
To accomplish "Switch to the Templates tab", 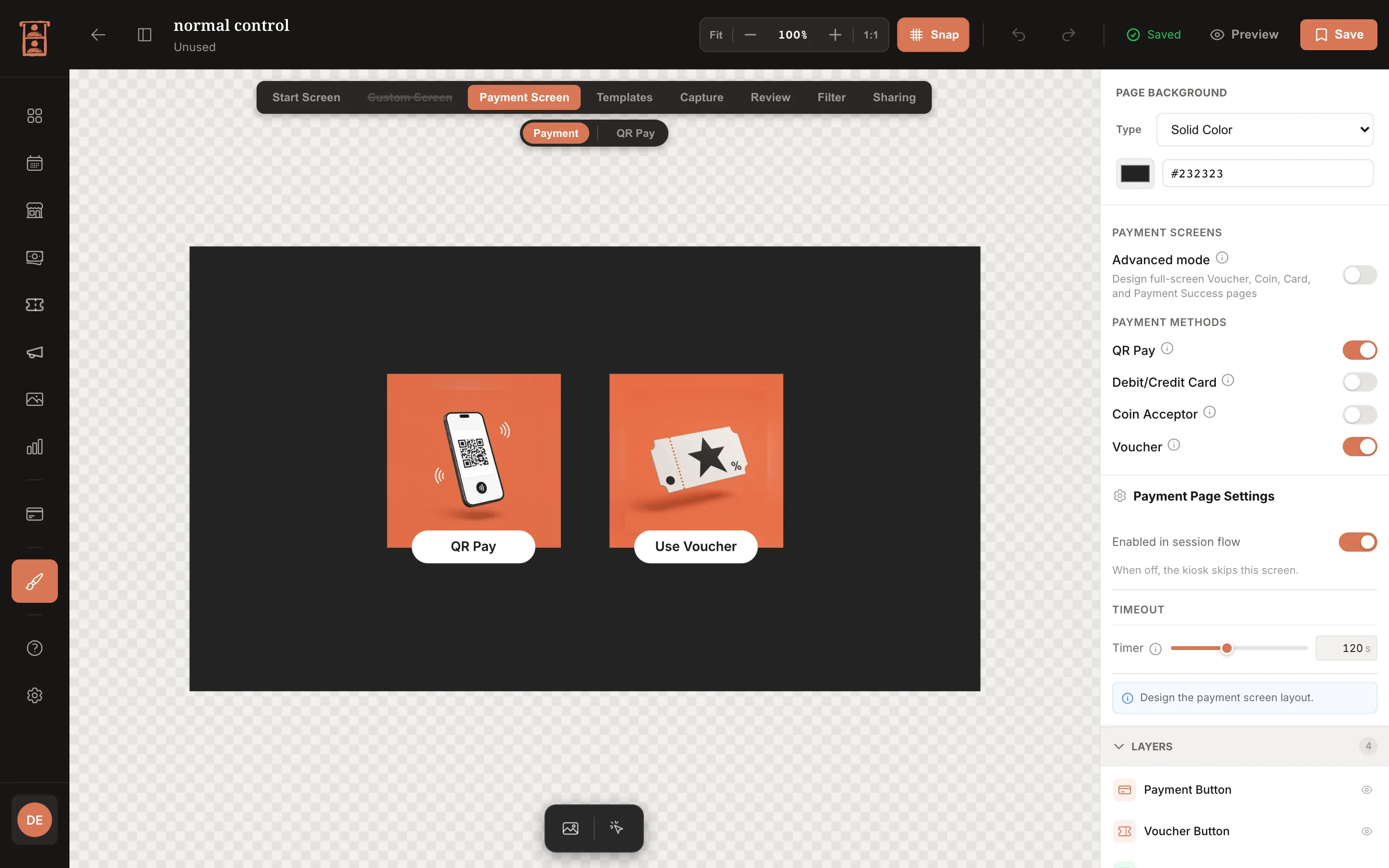I will click(x=625, y=97).
